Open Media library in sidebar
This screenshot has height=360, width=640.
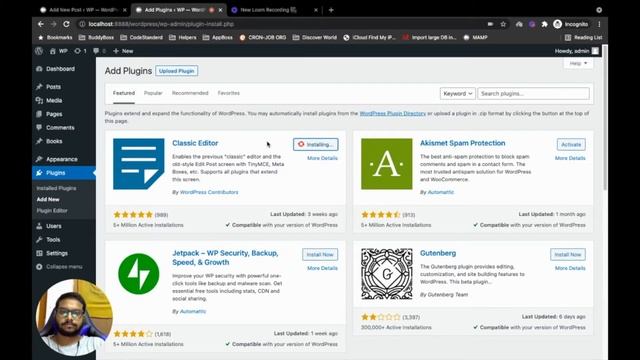point(54,100)
